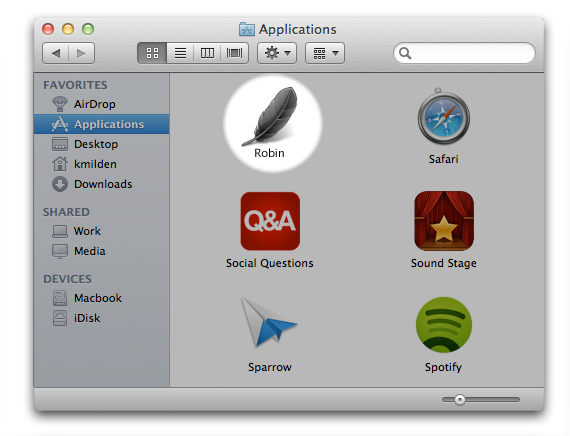Click the SHARED section header

pos(66,212)
